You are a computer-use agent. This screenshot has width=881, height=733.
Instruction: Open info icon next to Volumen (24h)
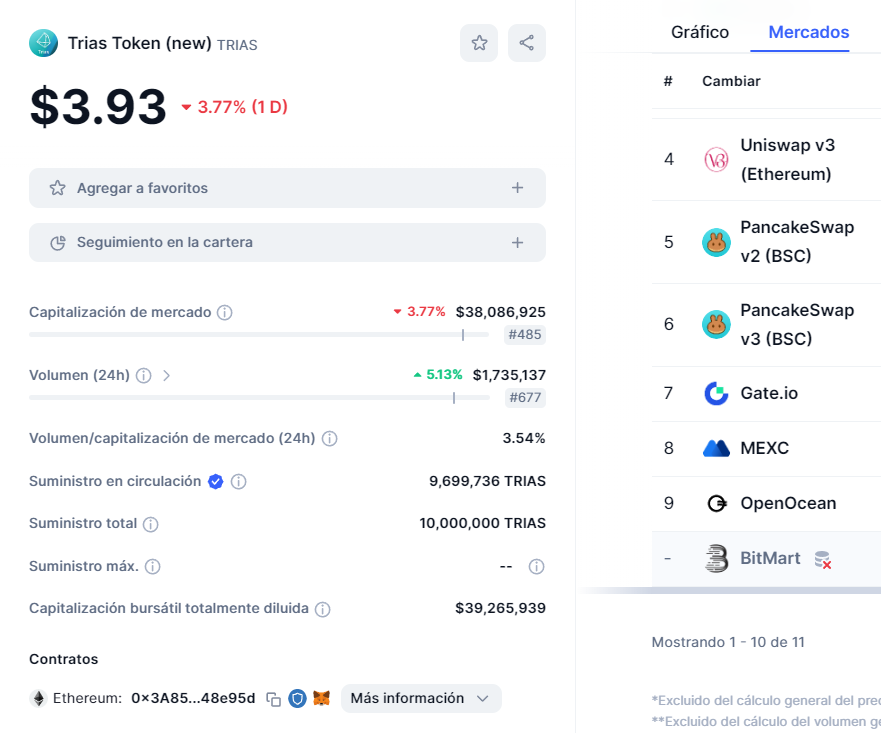click(144, 375)
